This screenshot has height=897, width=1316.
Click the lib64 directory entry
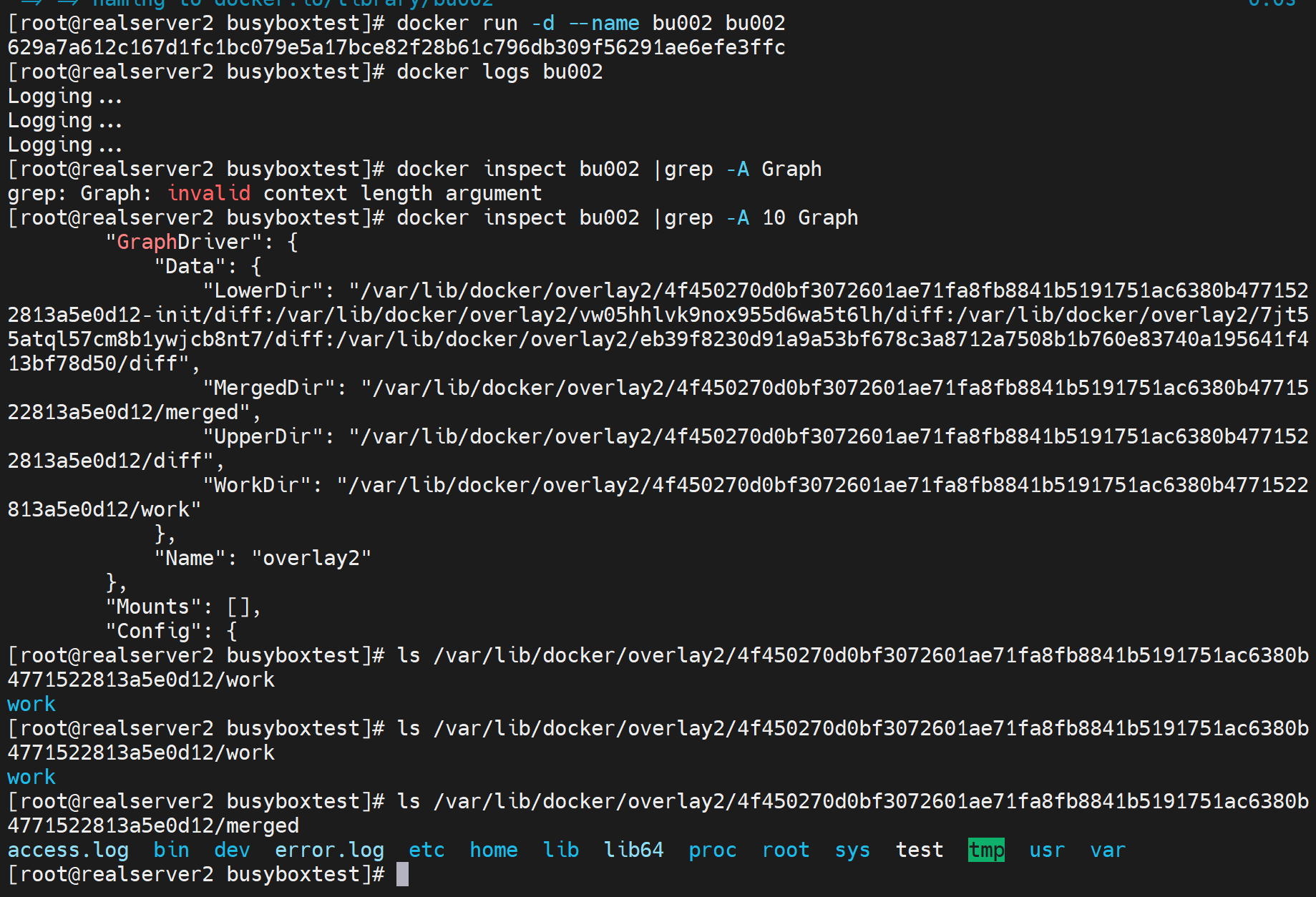coord(633,850)
